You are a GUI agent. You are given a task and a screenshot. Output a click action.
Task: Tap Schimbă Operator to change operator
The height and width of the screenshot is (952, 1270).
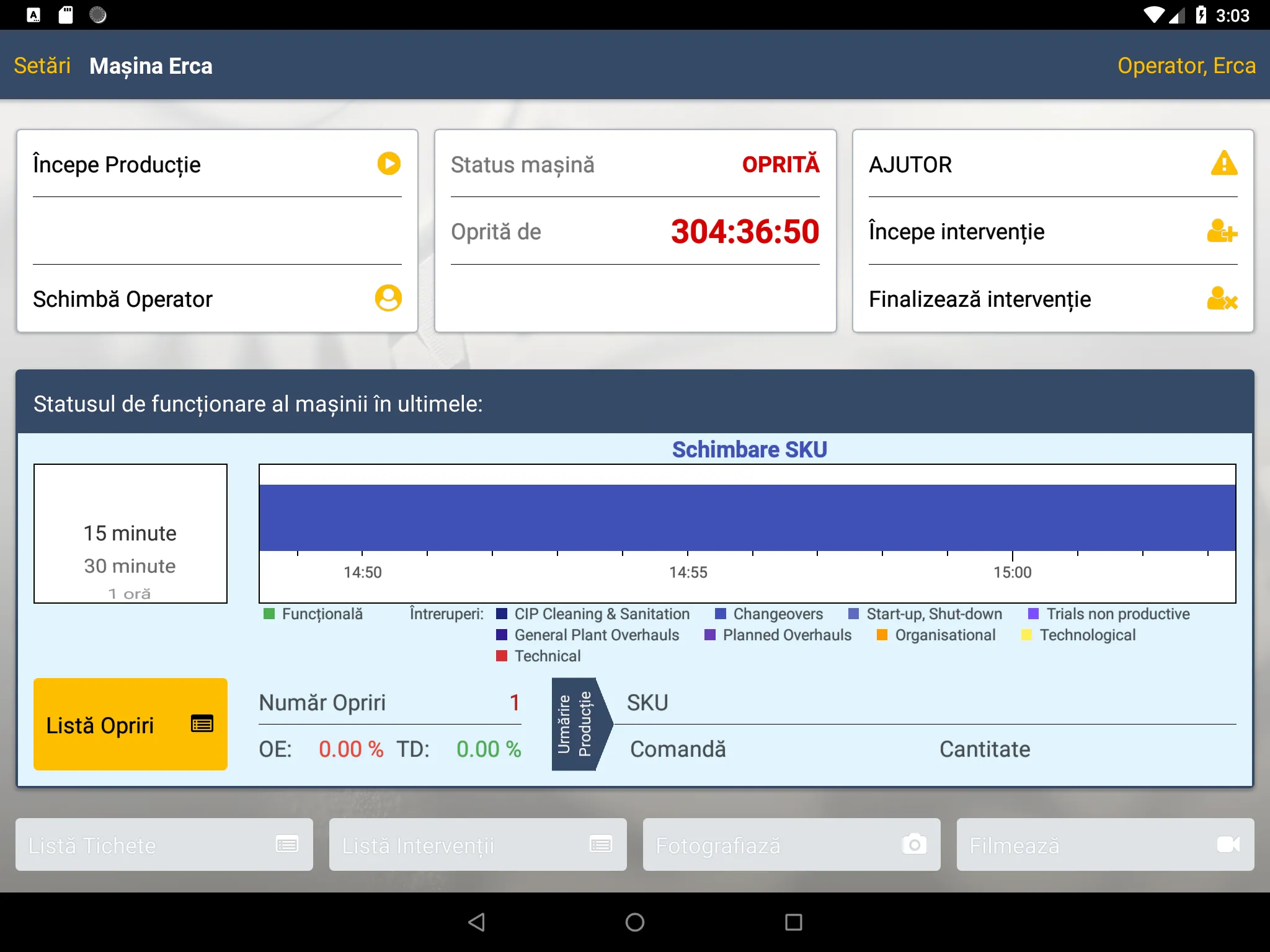pos(217,299)
